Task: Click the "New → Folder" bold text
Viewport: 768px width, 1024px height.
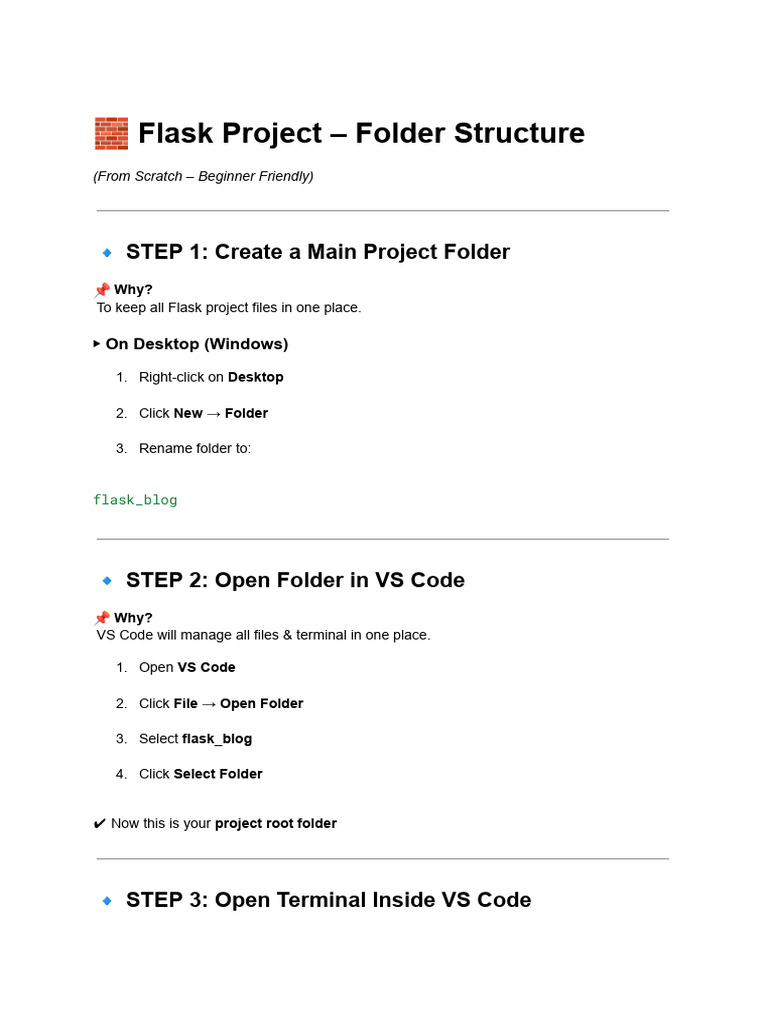Action: point(221,413)
